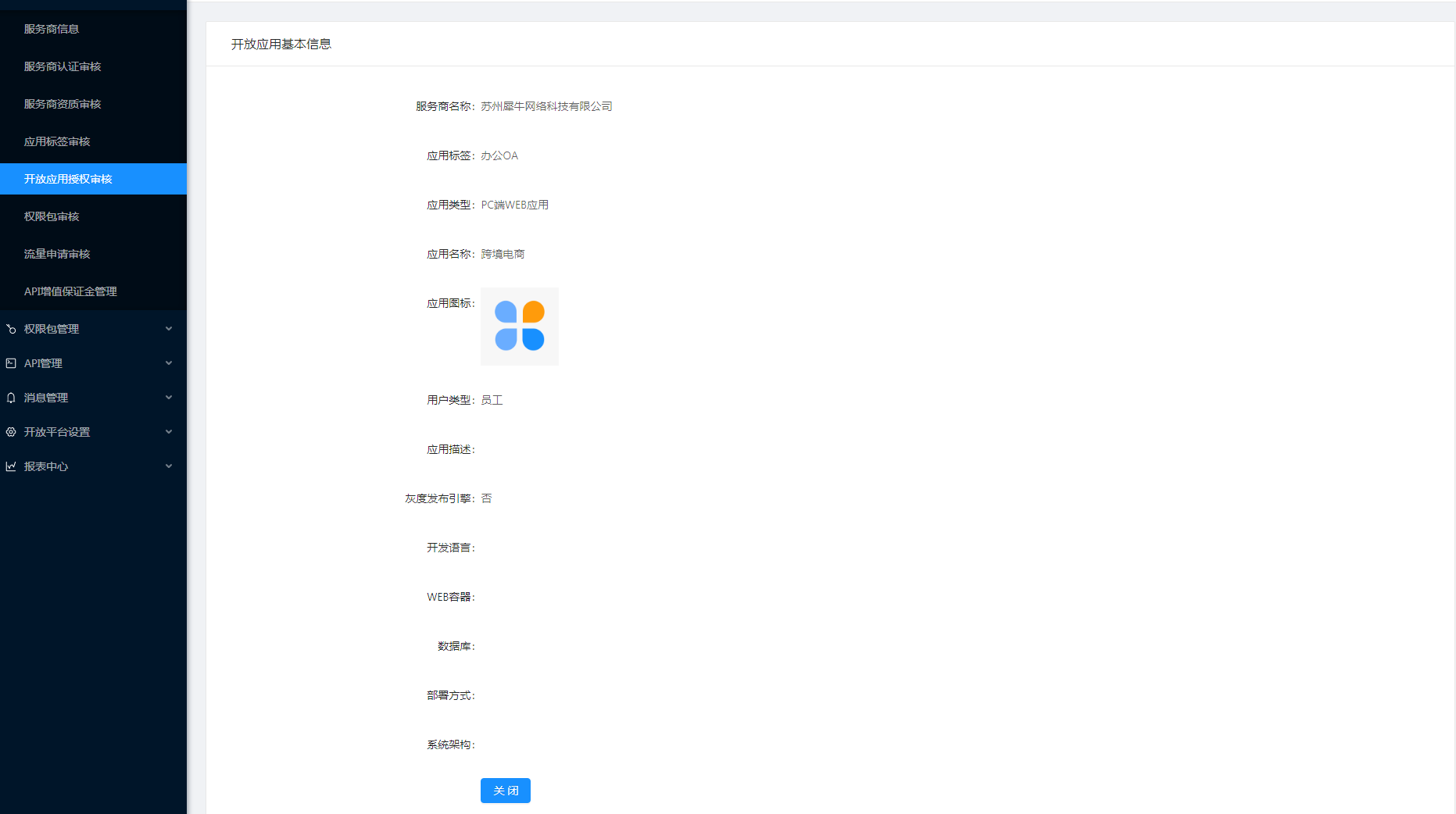The height and width of the screenshot is (814, 1456).
Task: Click the 应用类型 field label
Action: coord(450,205)
